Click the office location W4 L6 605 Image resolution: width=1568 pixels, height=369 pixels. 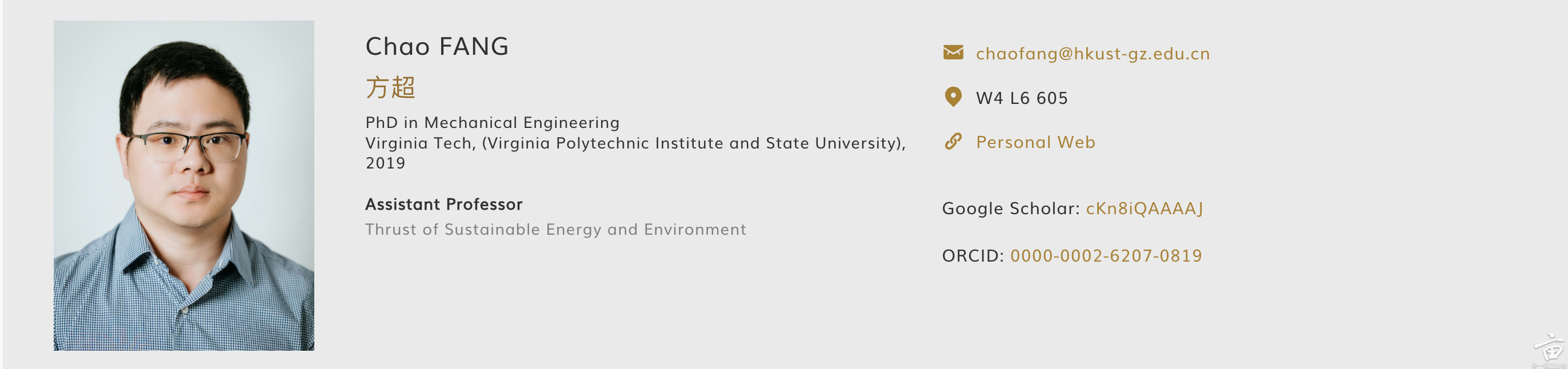1021,98
